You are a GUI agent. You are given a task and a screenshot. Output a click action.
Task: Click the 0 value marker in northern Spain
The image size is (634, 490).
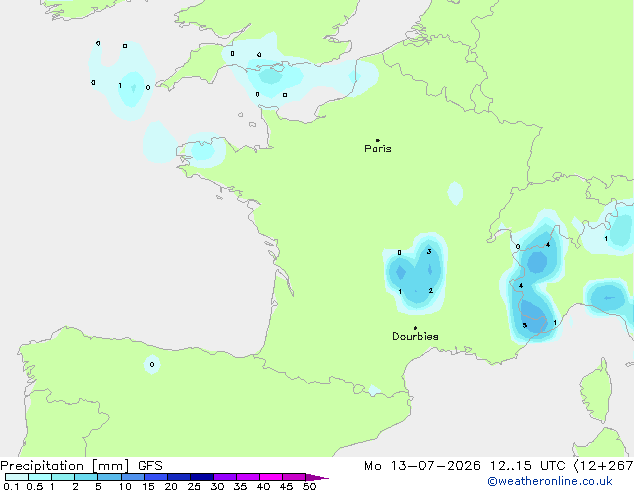(152, 364)
